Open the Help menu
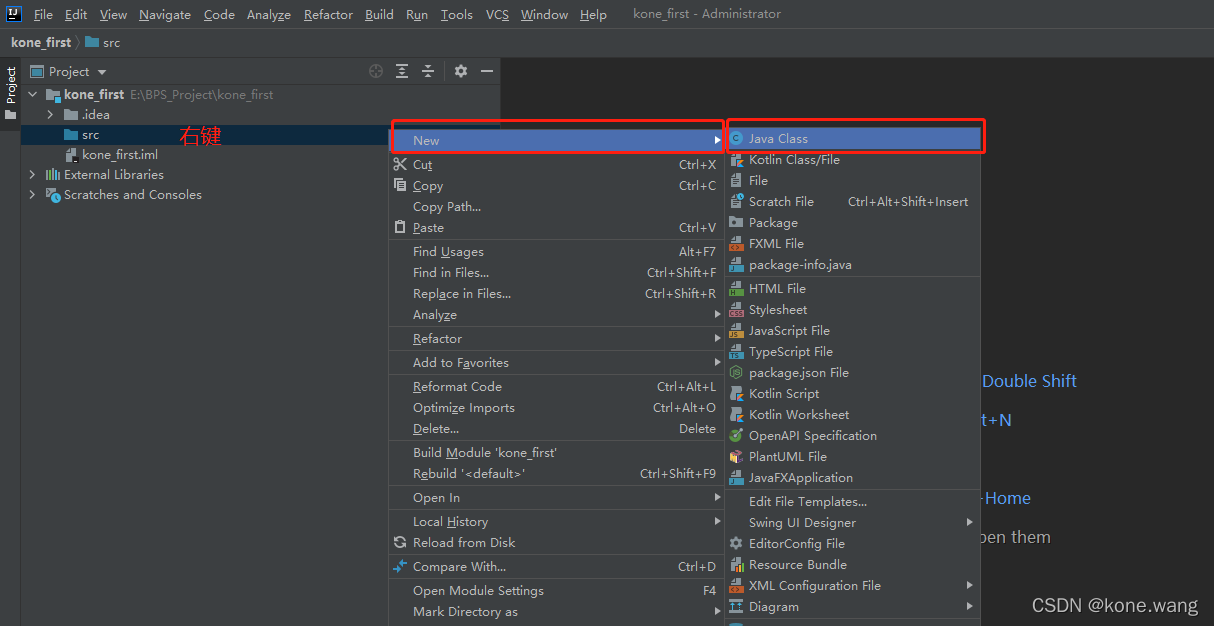 click(593, 15)
